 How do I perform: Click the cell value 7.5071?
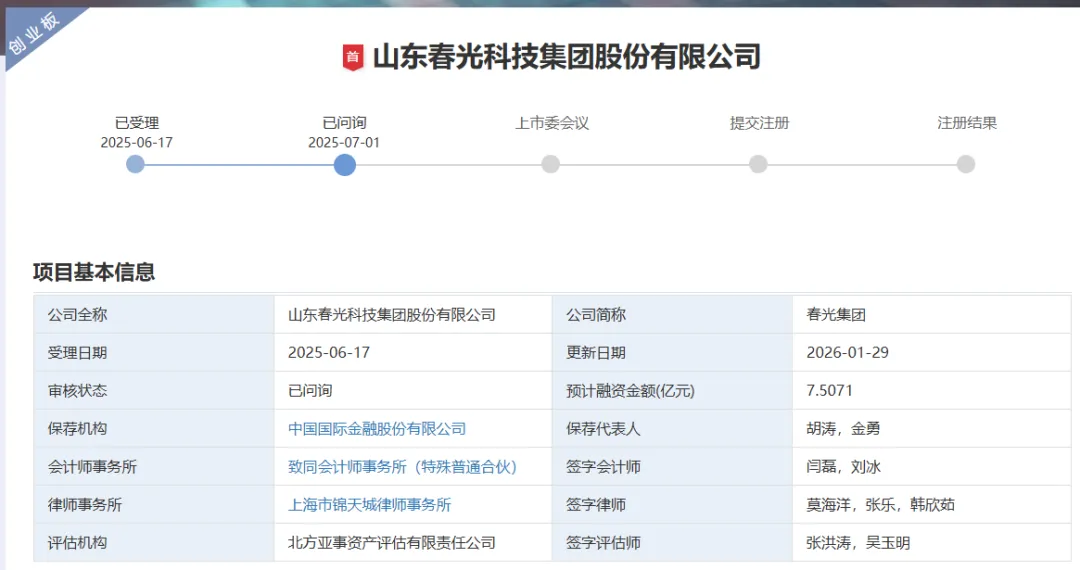click(x=829, y=390)
